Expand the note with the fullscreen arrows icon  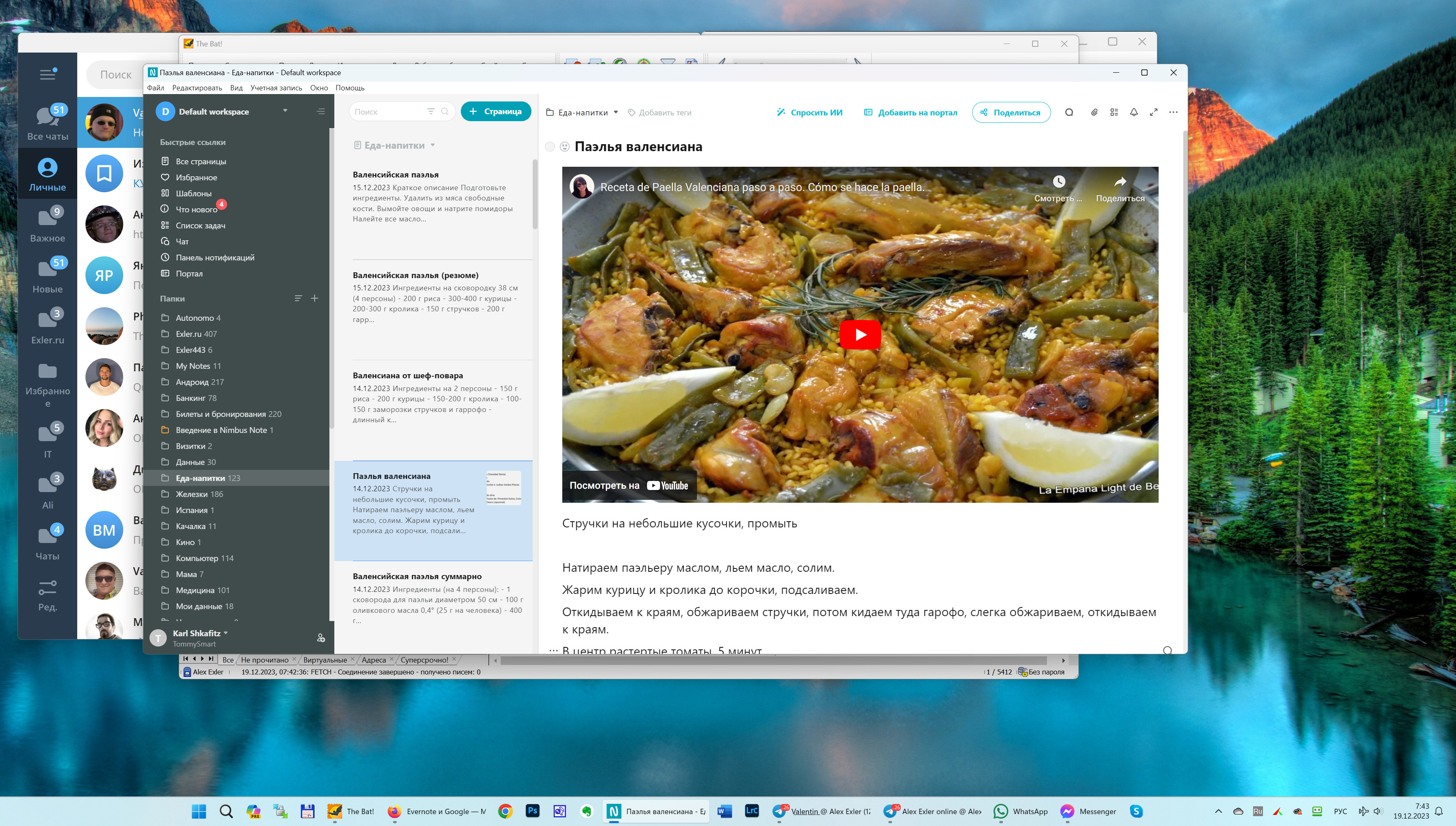1153,112
